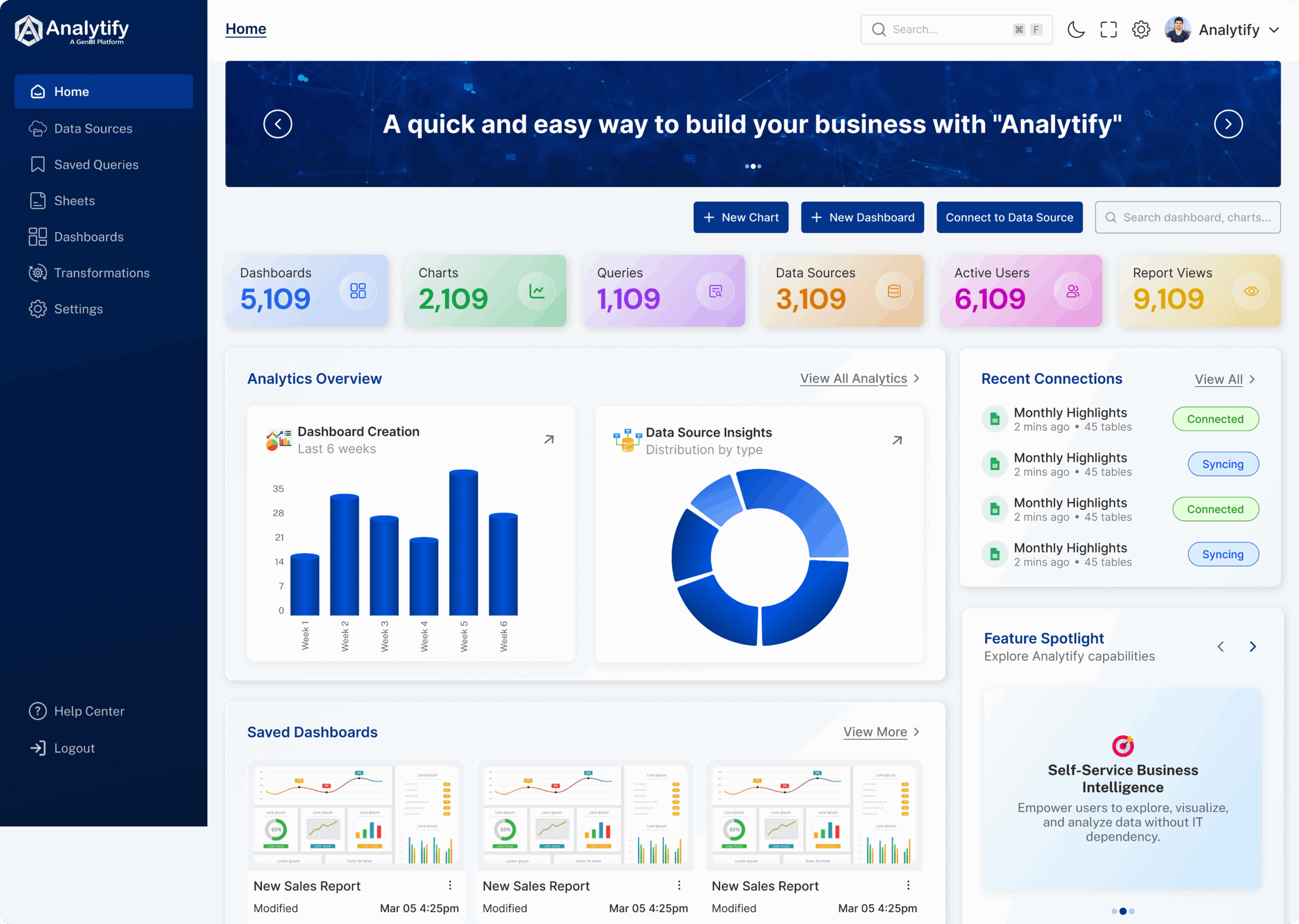The image size is (1299, 924).
Task: Toggle dark mode with the moon icon
Action: pos(1076,29)
